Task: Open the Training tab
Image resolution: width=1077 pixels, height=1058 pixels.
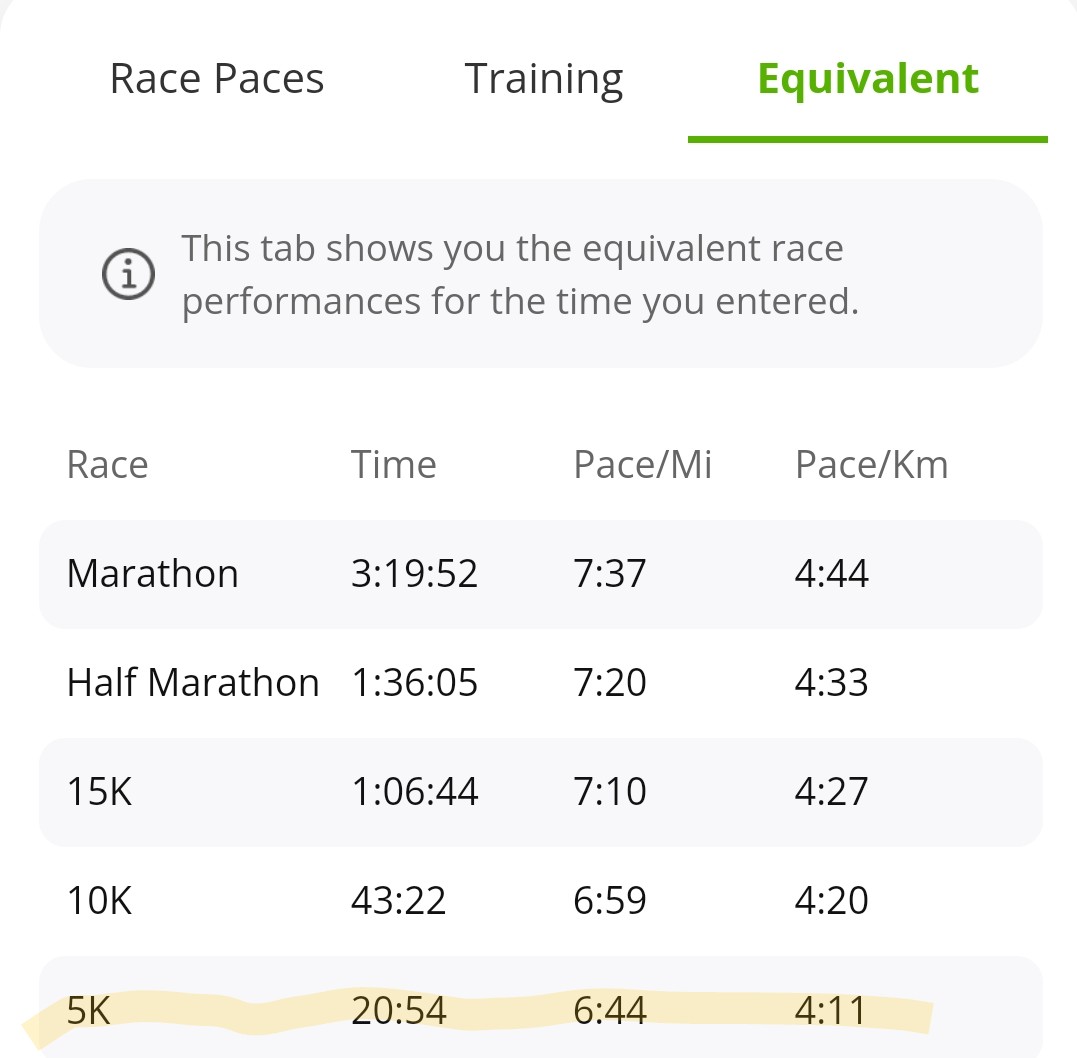Action: point(544,79)
